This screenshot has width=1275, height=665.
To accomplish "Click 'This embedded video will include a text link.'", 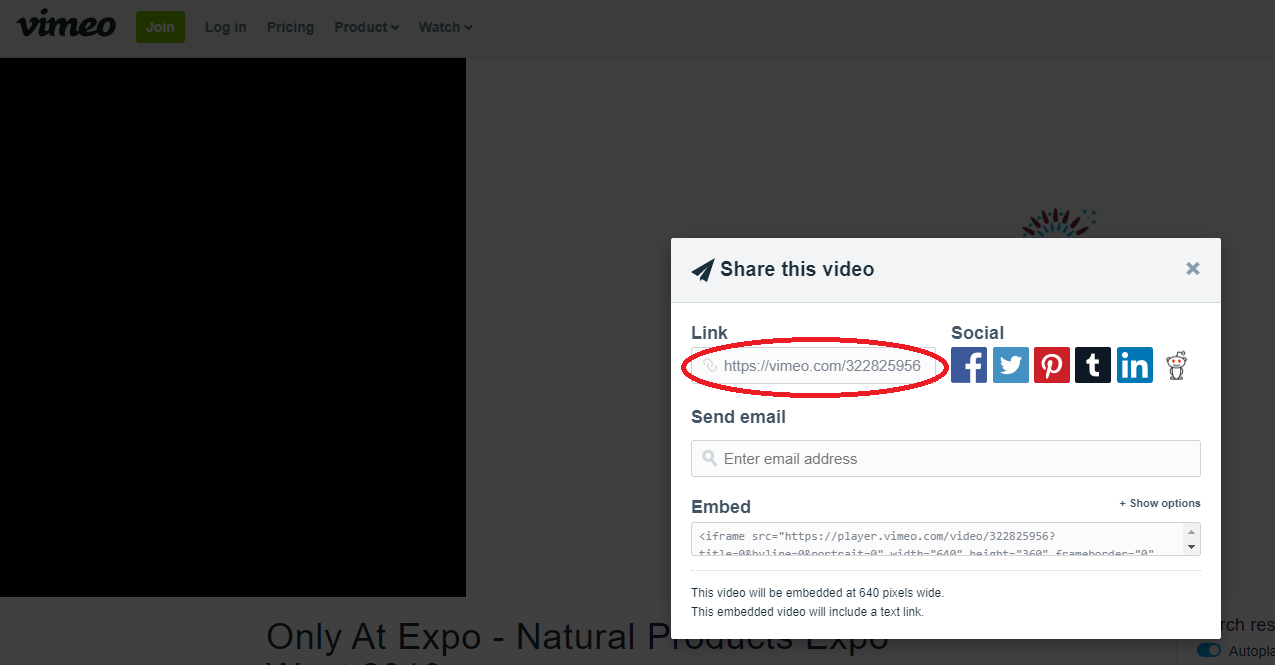I will [x=807, y=611].
